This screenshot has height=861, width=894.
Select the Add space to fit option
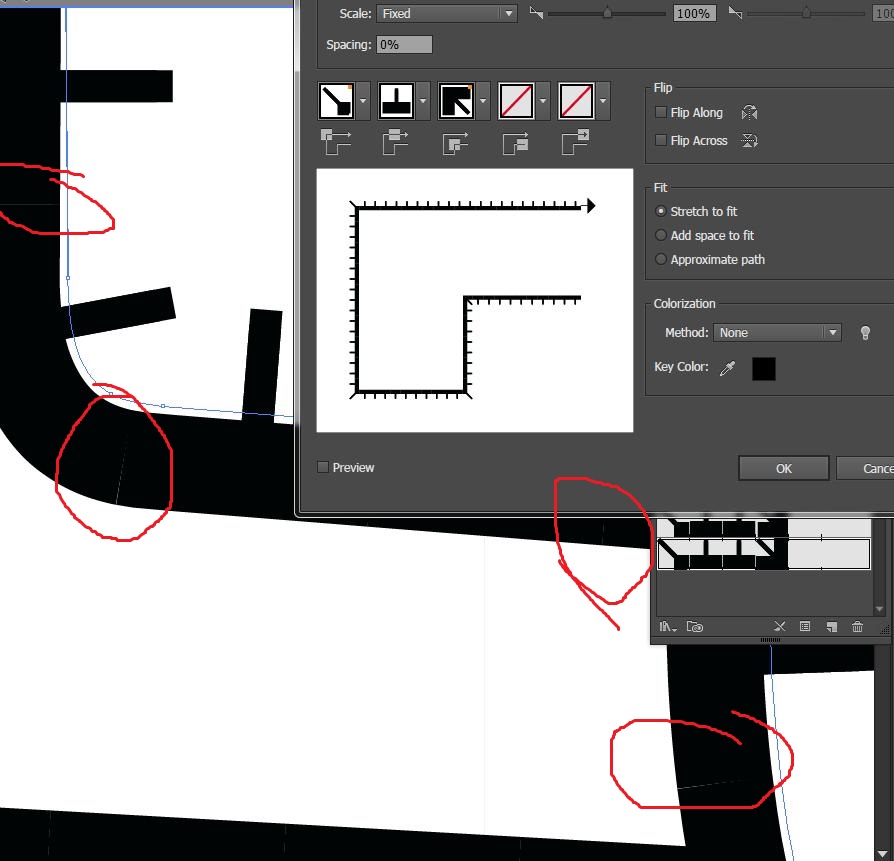point(661,235)
